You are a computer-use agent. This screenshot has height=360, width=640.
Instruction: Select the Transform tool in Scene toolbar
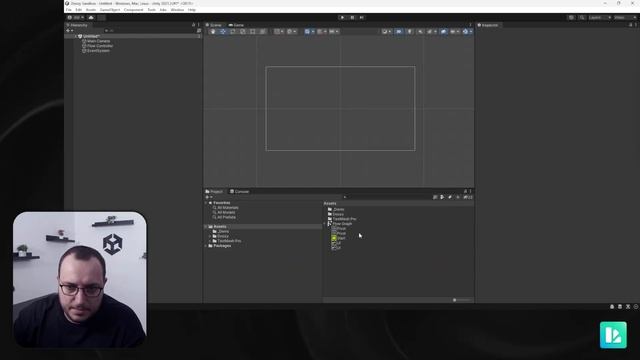click(x=262, y=31)
